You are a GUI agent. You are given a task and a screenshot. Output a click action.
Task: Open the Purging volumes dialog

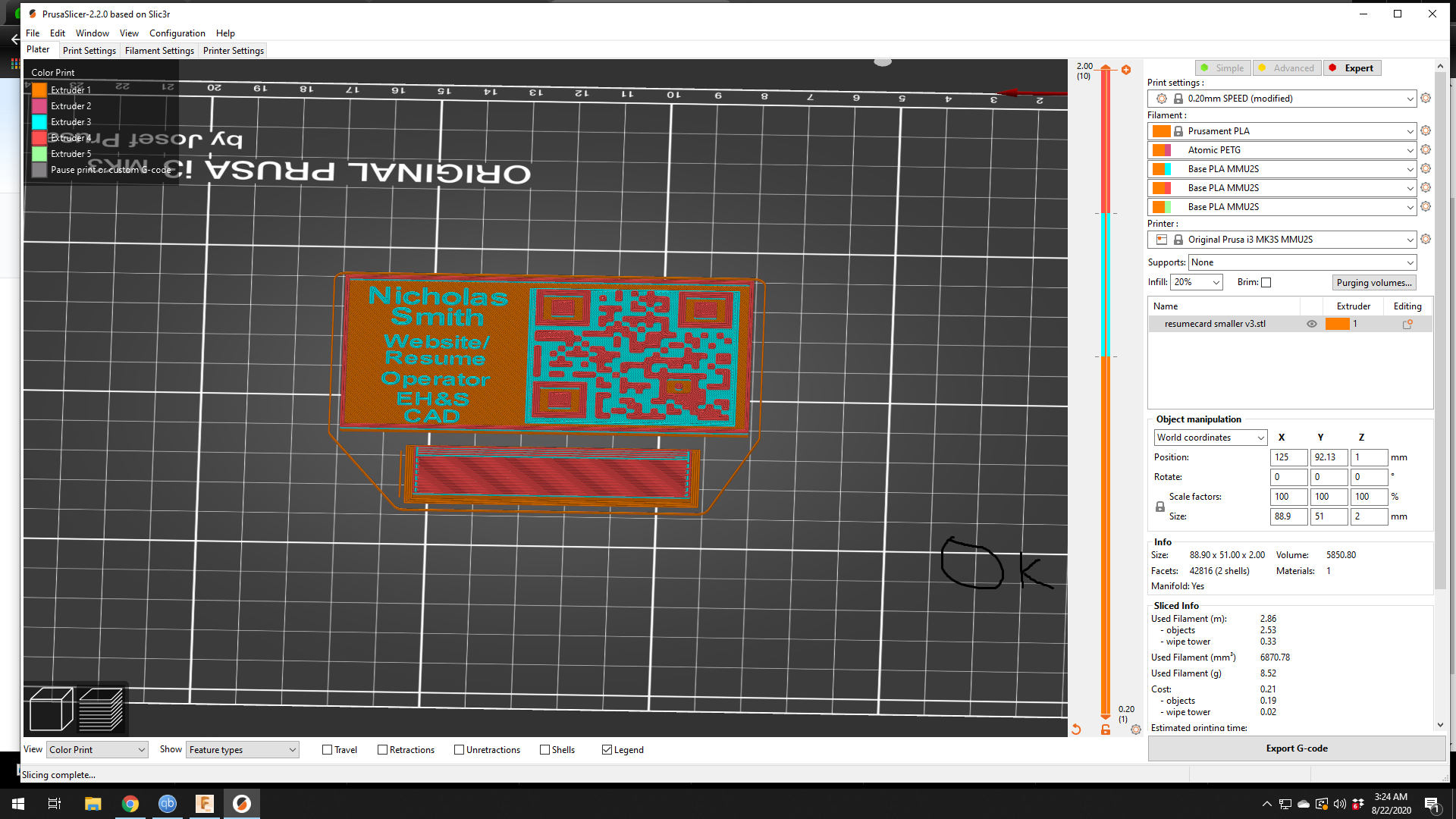[x=1374, y=282]
